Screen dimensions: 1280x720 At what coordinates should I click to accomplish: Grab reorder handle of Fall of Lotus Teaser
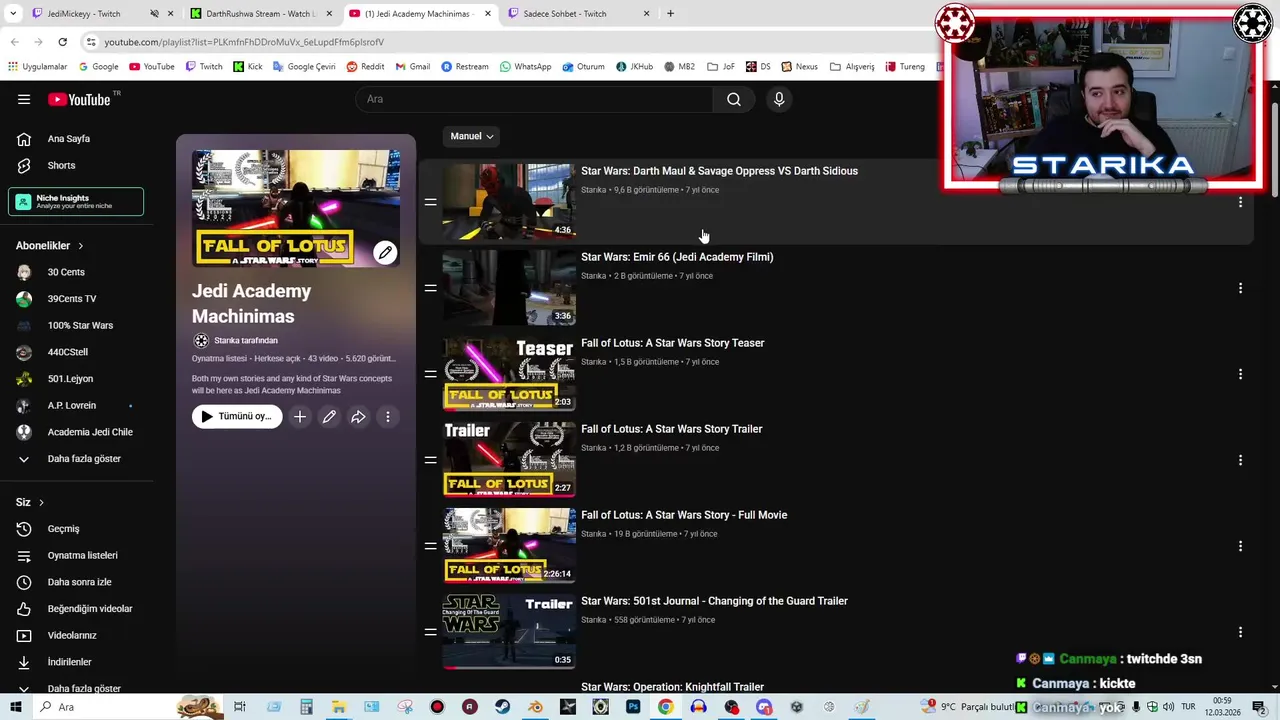[x=430, y=374]
